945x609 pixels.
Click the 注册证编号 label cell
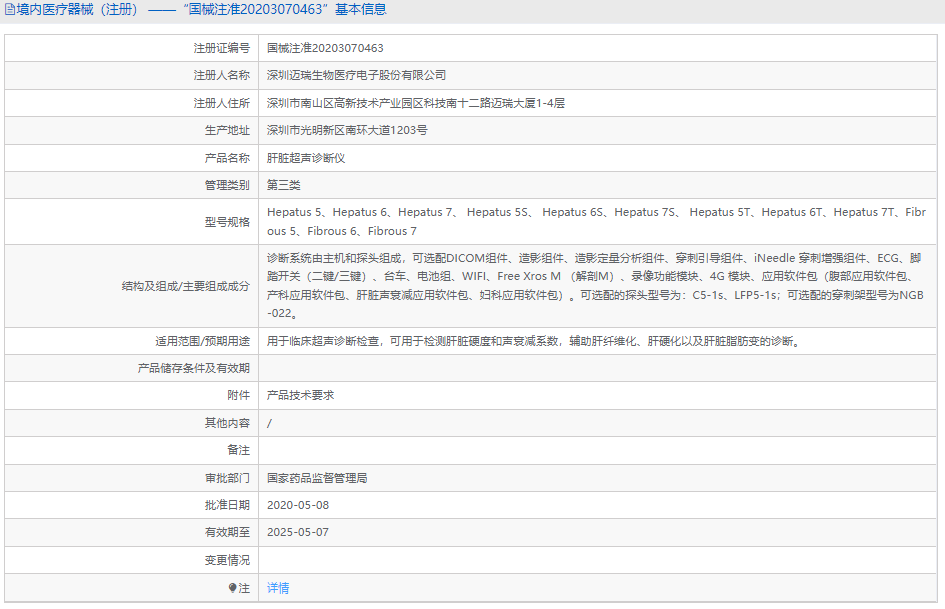point(131,48)
